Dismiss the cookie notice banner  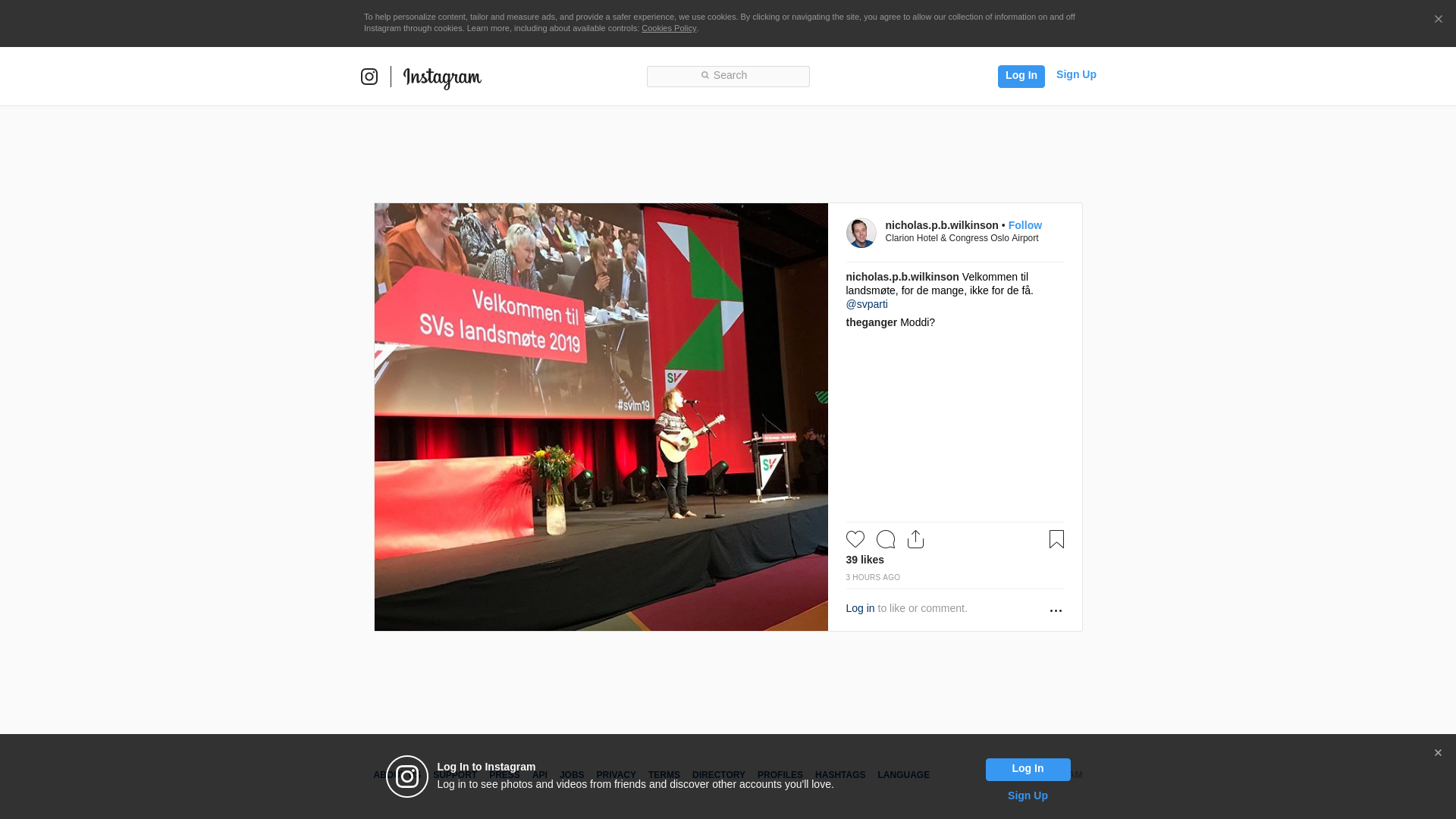(1438, 20)
